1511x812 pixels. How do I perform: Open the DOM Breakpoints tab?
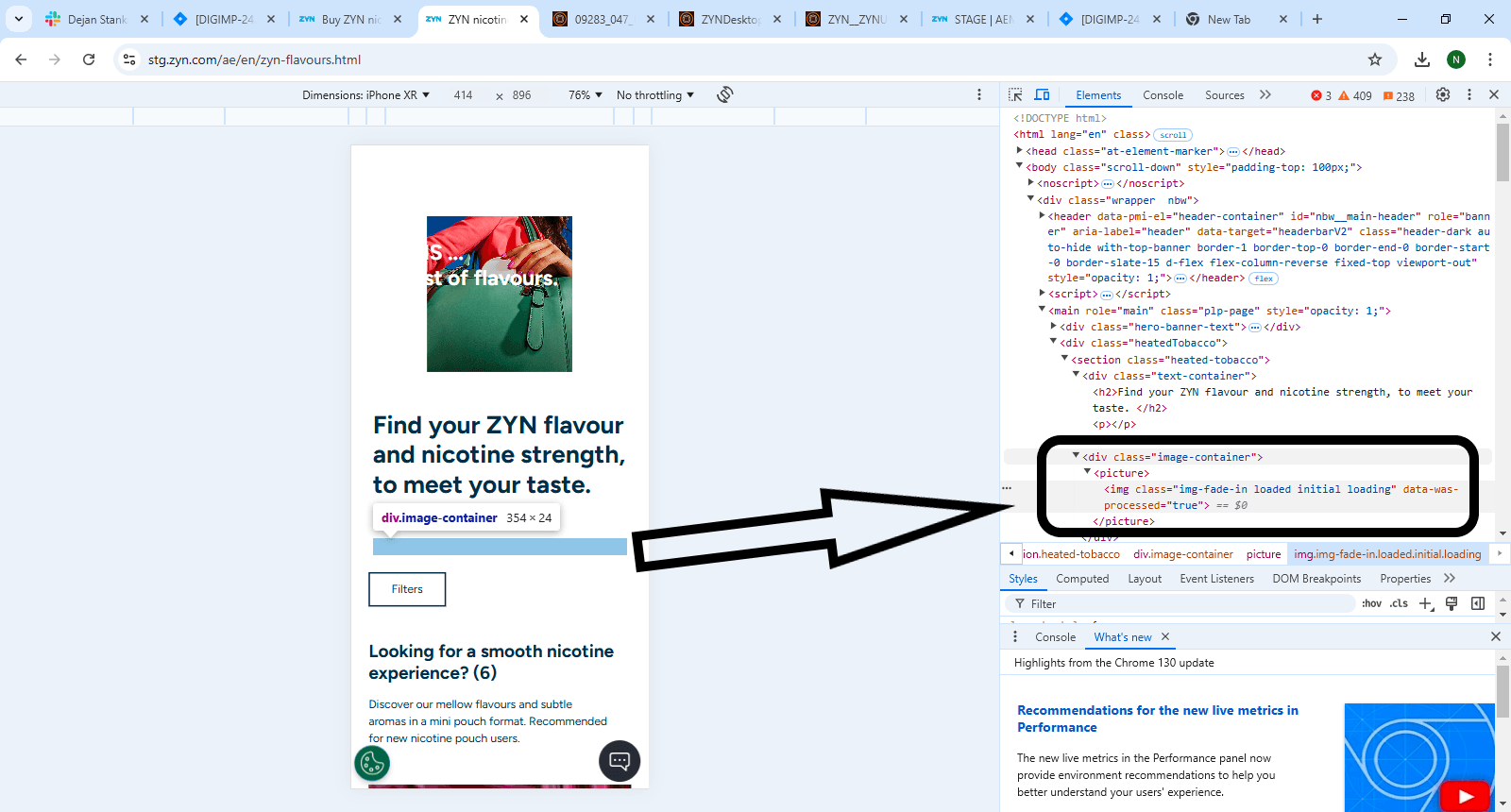pos(1316,579)
